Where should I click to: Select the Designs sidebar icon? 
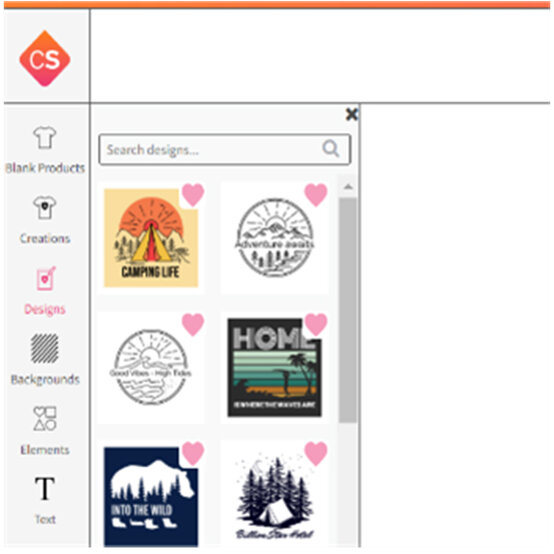pyautogui.click(x=46, y=278)
